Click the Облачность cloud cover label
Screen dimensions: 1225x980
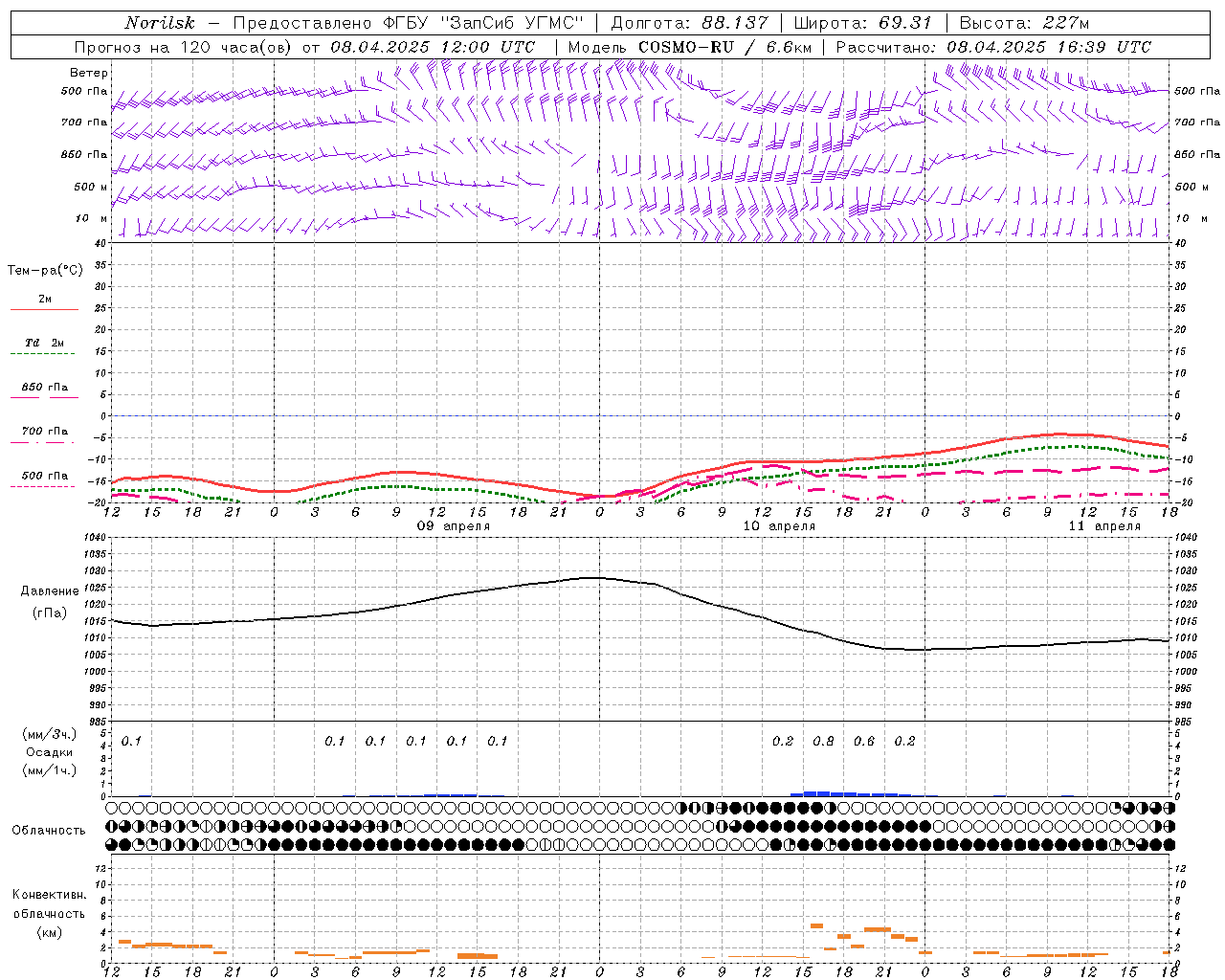49,830
